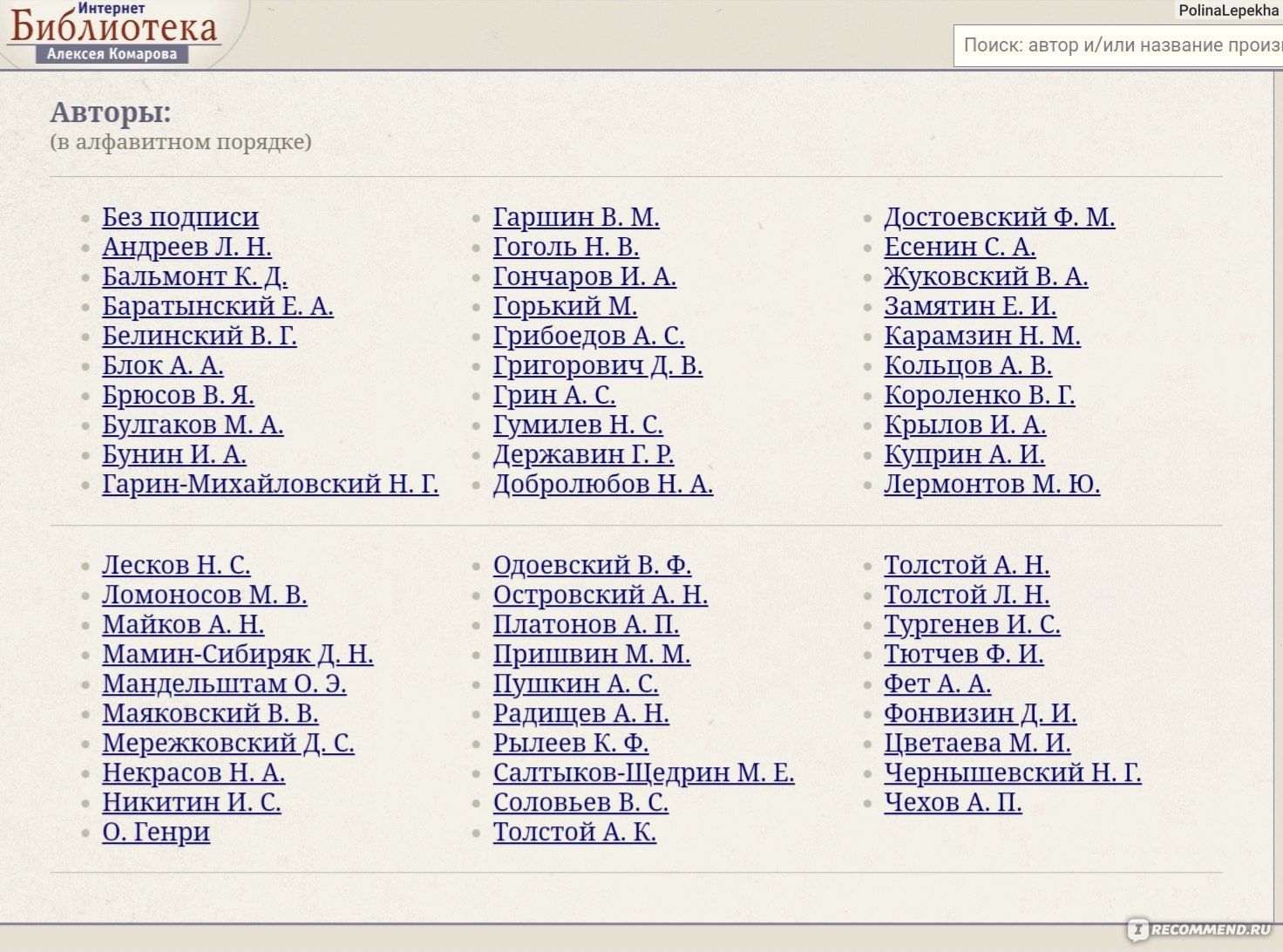Choose author Блок А. А.

click(x=163, y=365)
